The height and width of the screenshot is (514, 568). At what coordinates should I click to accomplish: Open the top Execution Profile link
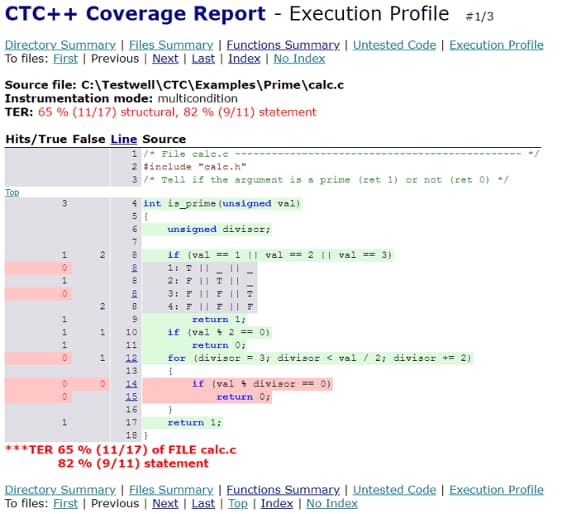tap(496, 45)
